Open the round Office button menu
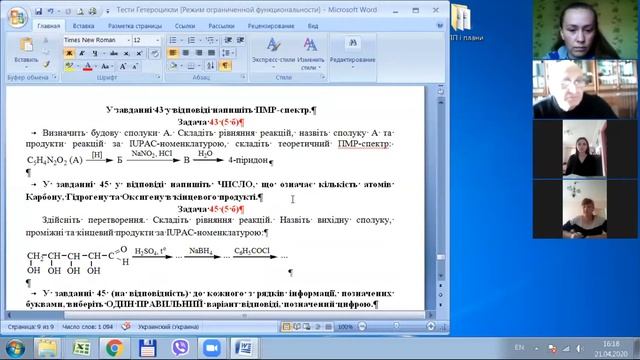 (x=18, y=16)
